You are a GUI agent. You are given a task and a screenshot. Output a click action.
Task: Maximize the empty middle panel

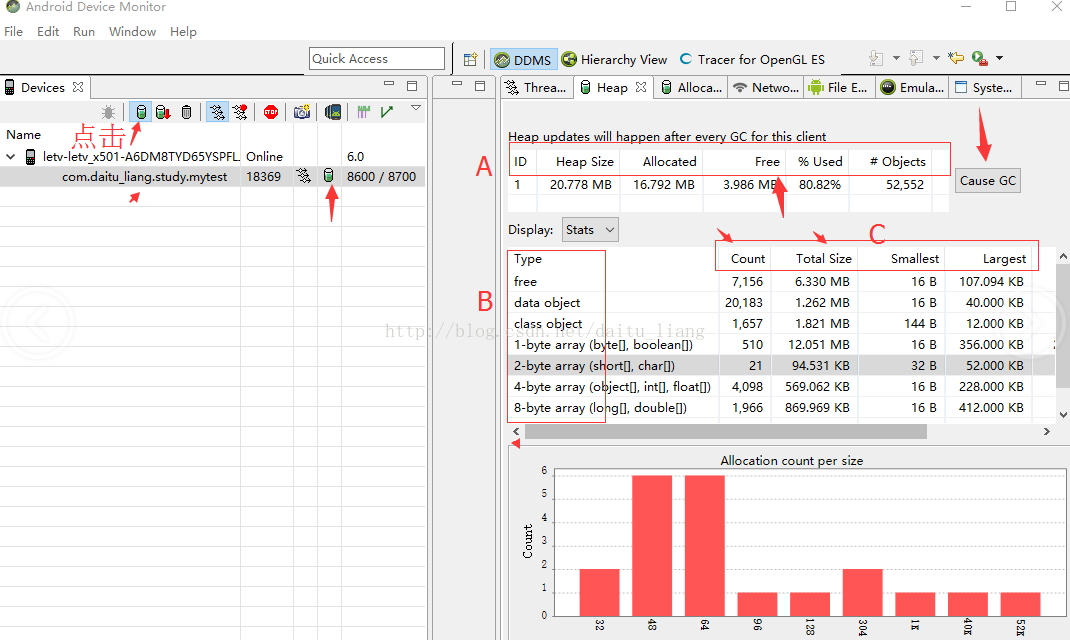click(x=480, y=86)
